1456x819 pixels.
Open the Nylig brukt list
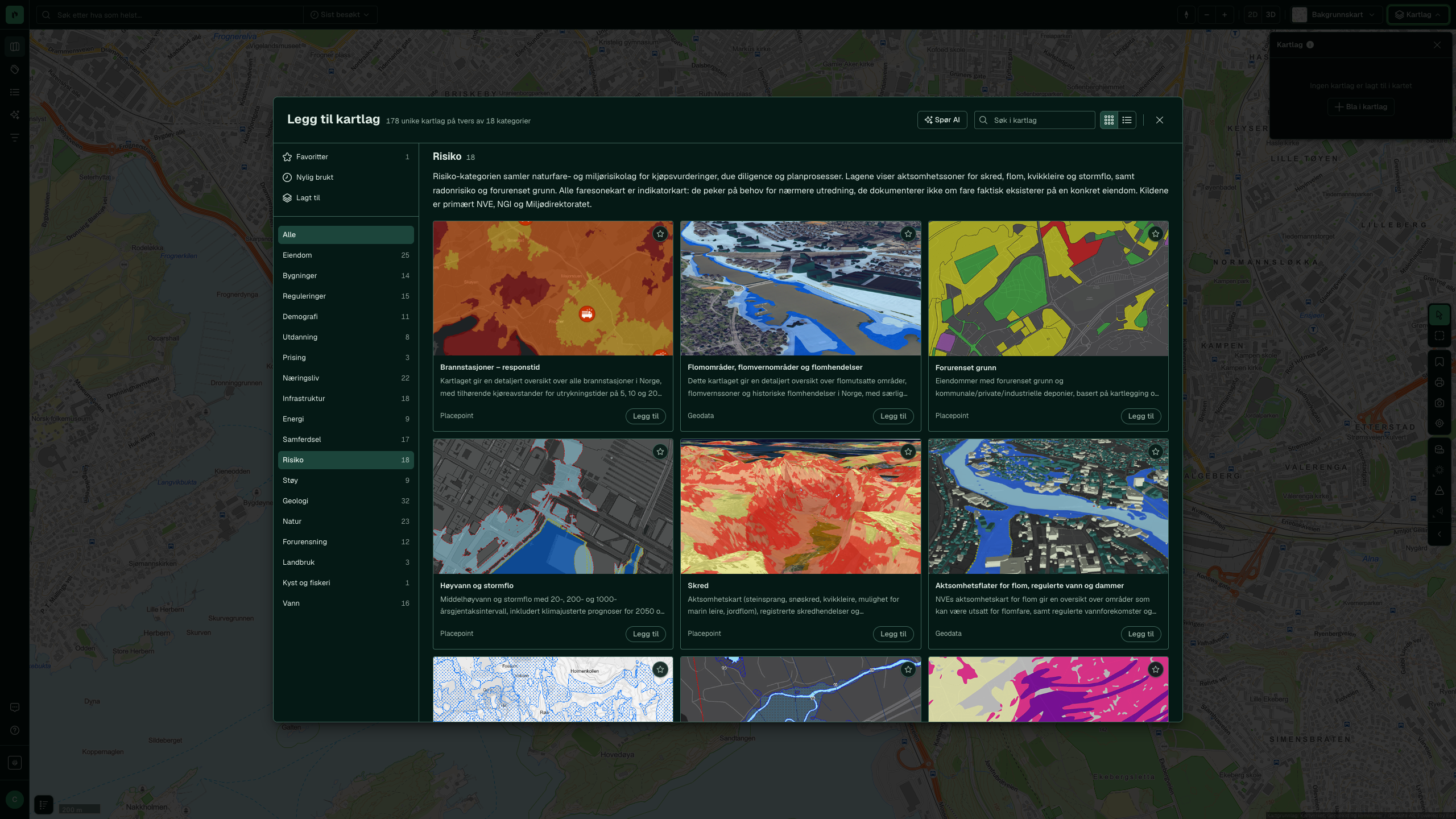[346, 177]
